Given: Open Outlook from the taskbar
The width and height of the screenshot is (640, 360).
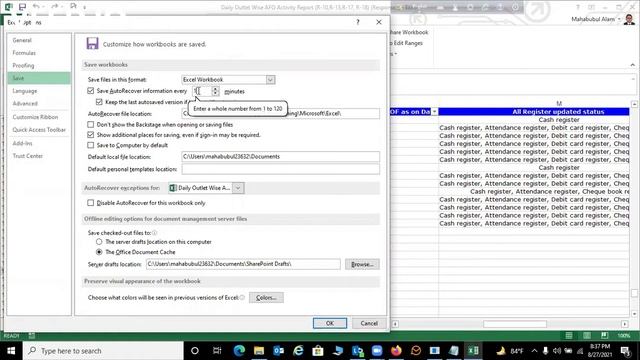Looking at the screenshot, I should point(278,351).
